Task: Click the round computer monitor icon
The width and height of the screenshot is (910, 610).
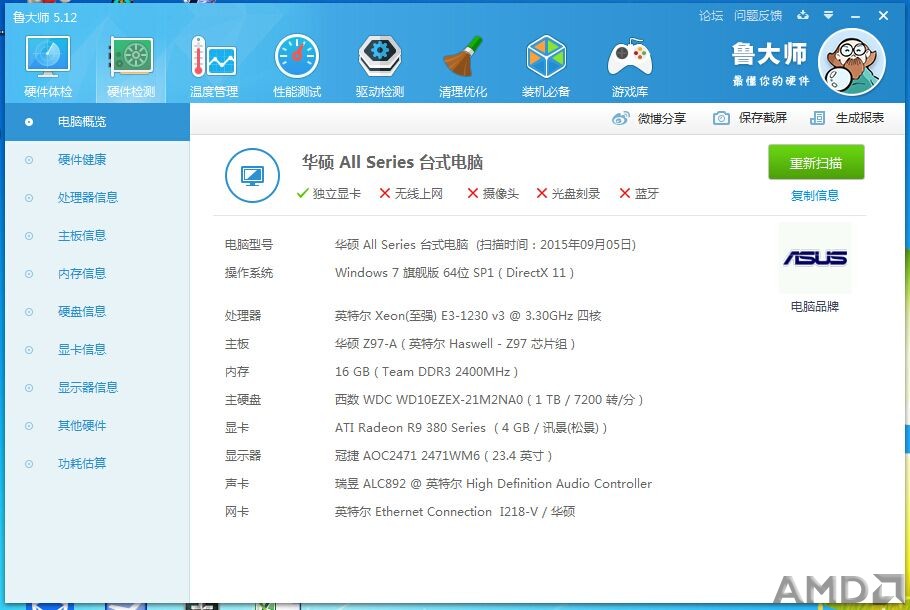Action: pyautogui.click(x=252, y=175)
